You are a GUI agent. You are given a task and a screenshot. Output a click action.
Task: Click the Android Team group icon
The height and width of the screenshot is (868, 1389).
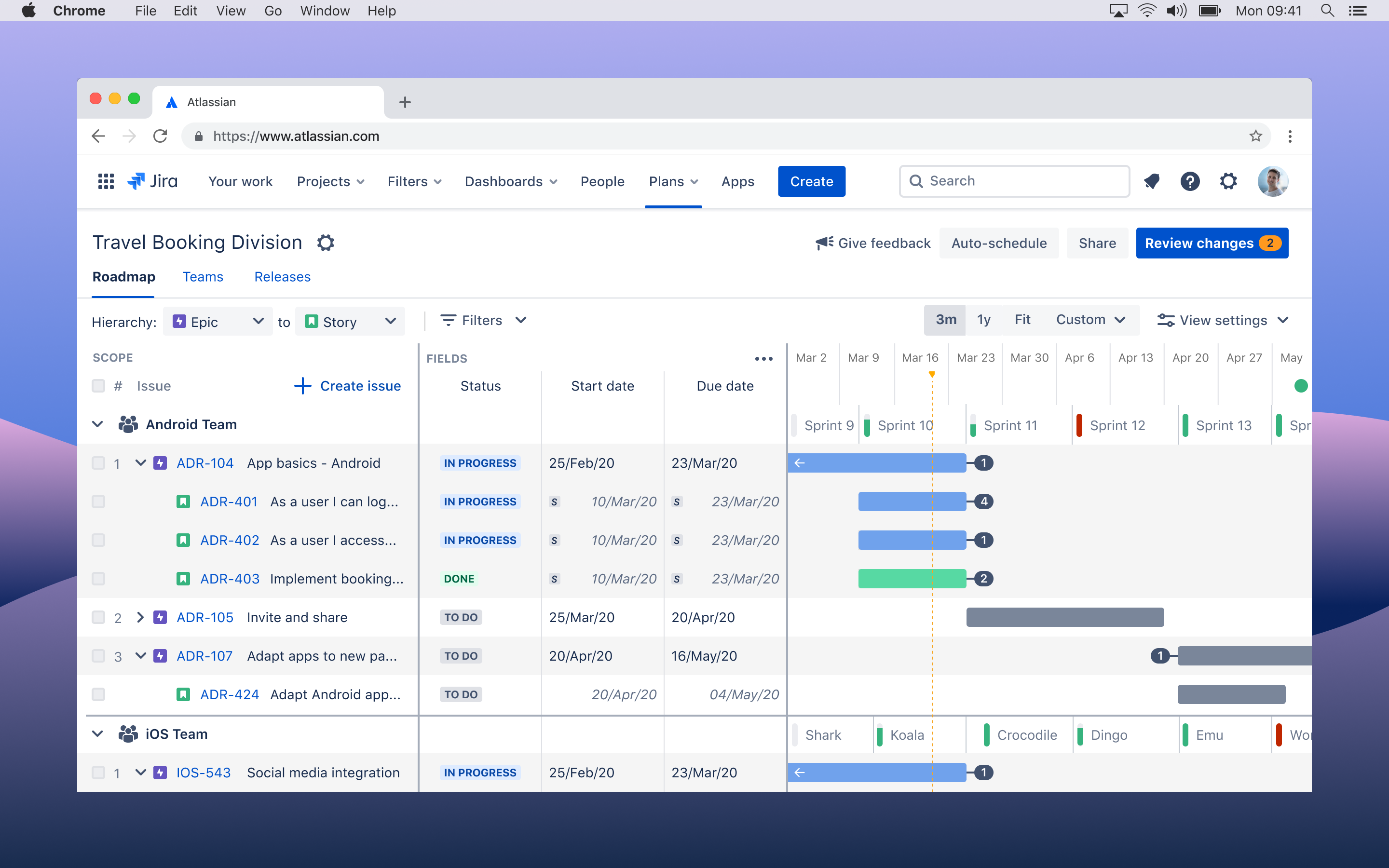[127, 424]
